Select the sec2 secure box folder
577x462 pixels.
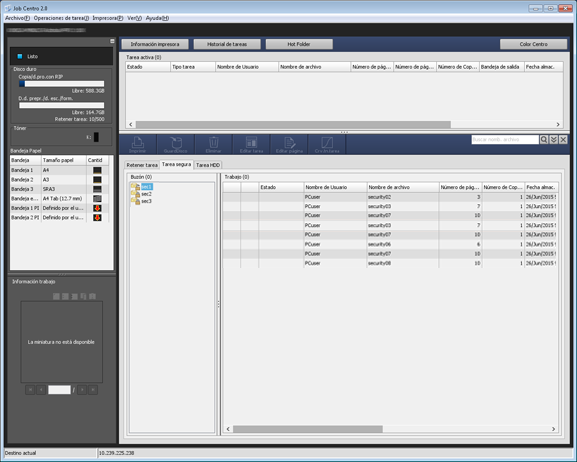click(142, 194)
